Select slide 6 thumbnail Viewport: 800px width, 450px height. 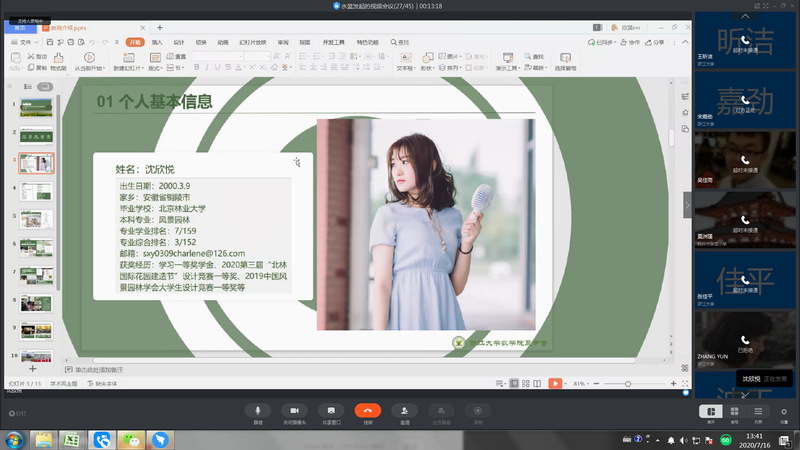[36, 247]
